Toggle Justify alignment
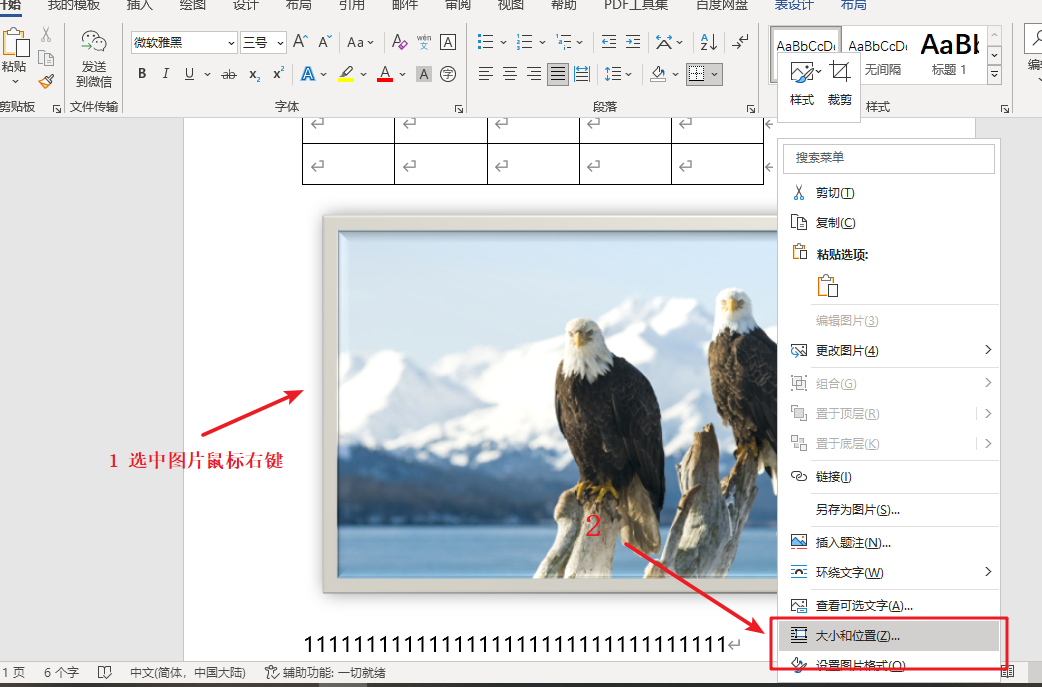 [558, 74]
